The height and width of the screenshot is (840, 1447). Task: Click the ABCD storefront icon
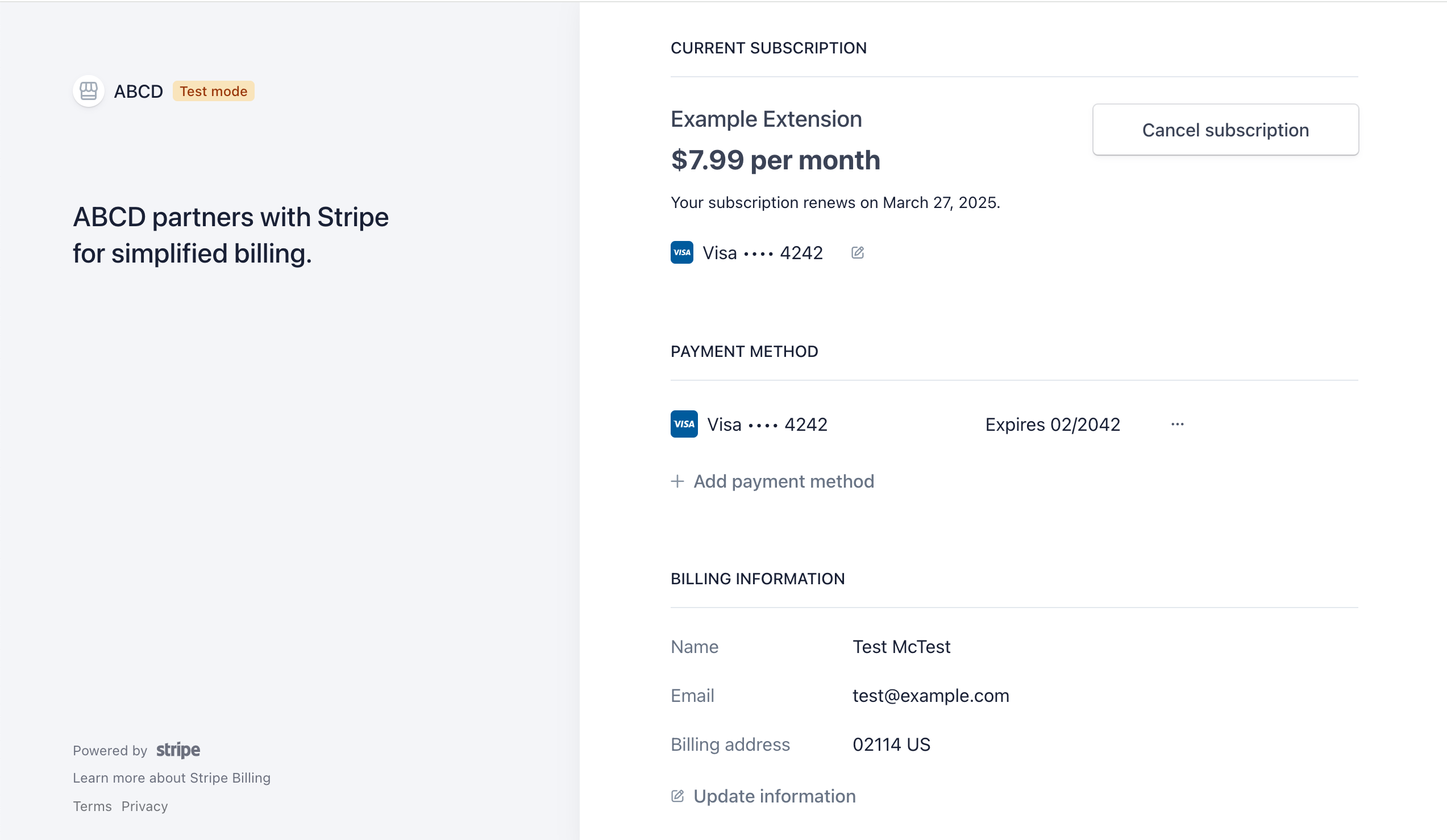tap(89, 91)
